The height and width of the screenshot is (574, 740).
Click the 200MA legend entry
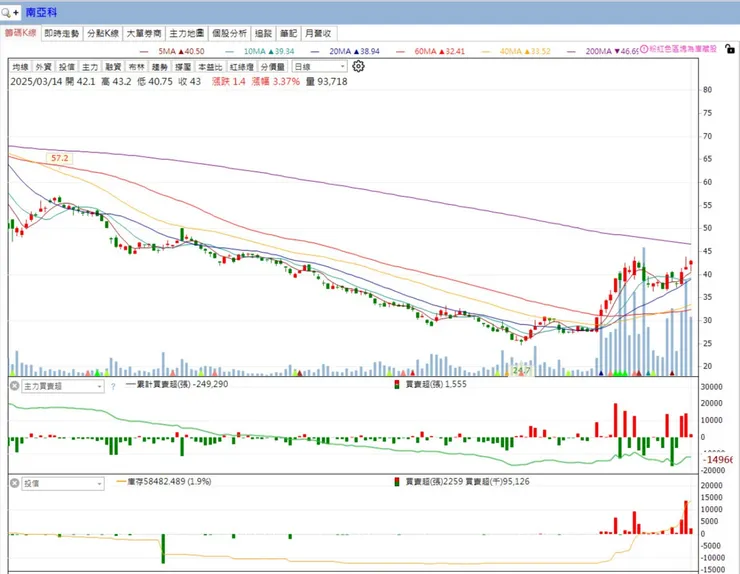[x=603, y=51]
